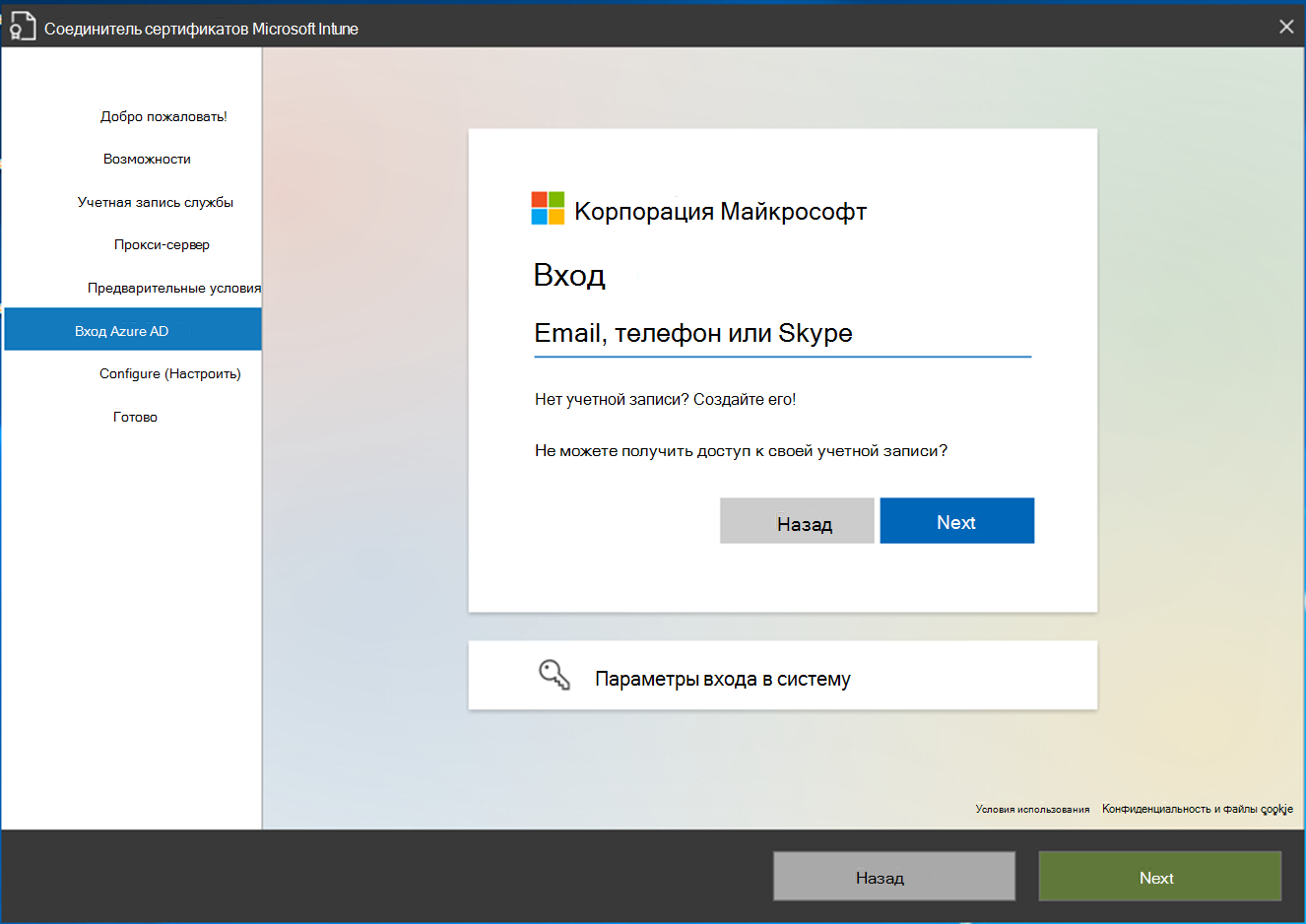The image size is (1306, 924).
Task: Open the Условия использования link
Action: tap(1032, 809)
